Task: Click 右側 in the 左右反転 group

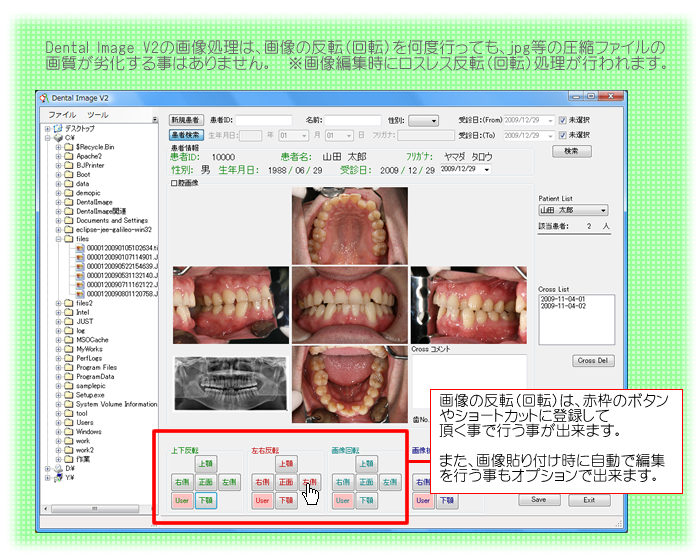Action: [x=262, y=482]
